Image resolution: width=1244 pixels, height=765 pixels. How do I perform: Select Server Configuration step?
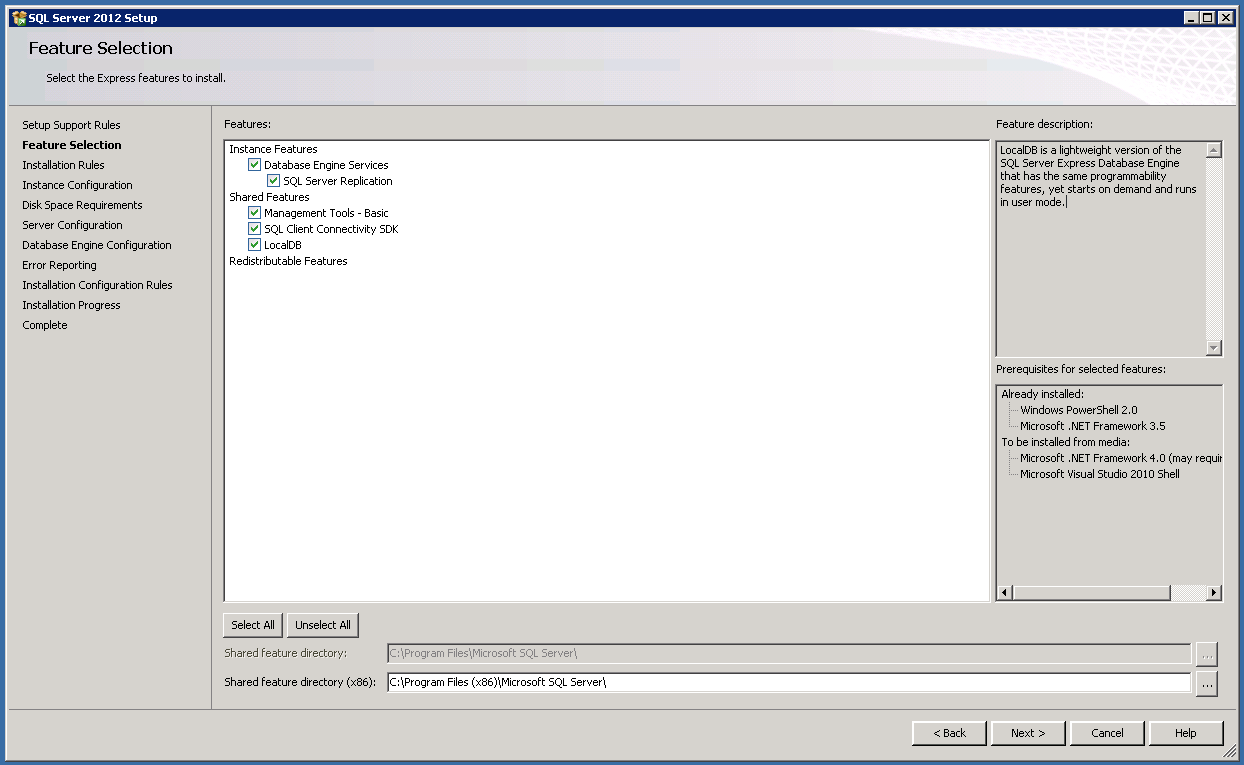[72, 225]
